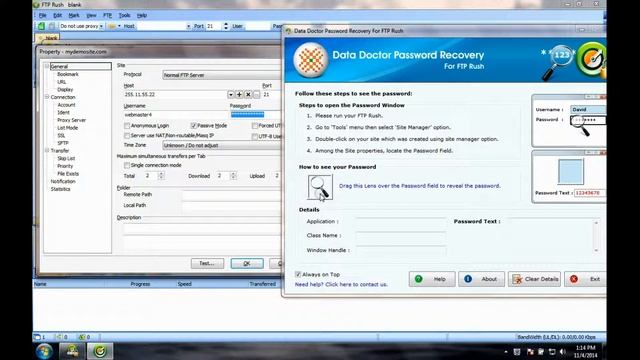This screenshot has width=640, height=360.
Task: Open the Mark menu
Action: click(x=74, y=16)
